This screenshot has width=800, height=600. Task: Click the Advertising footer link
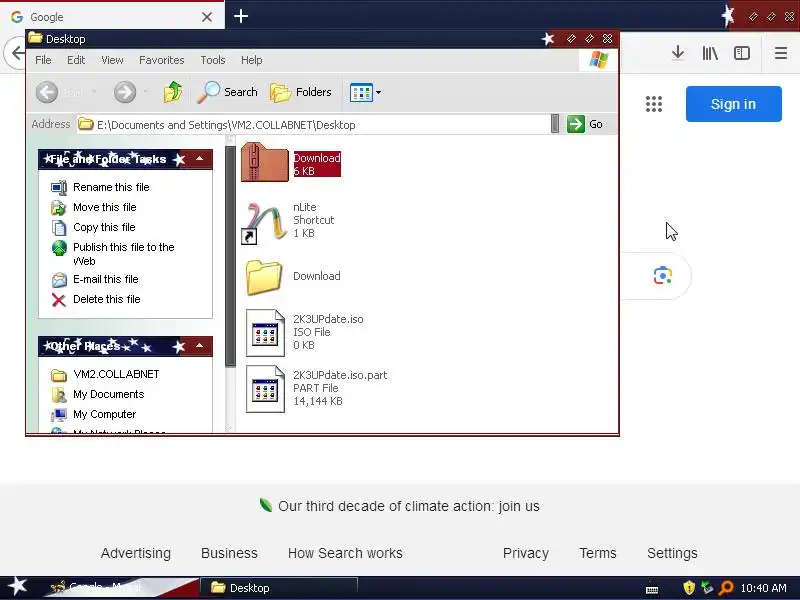tap(136, 553)
